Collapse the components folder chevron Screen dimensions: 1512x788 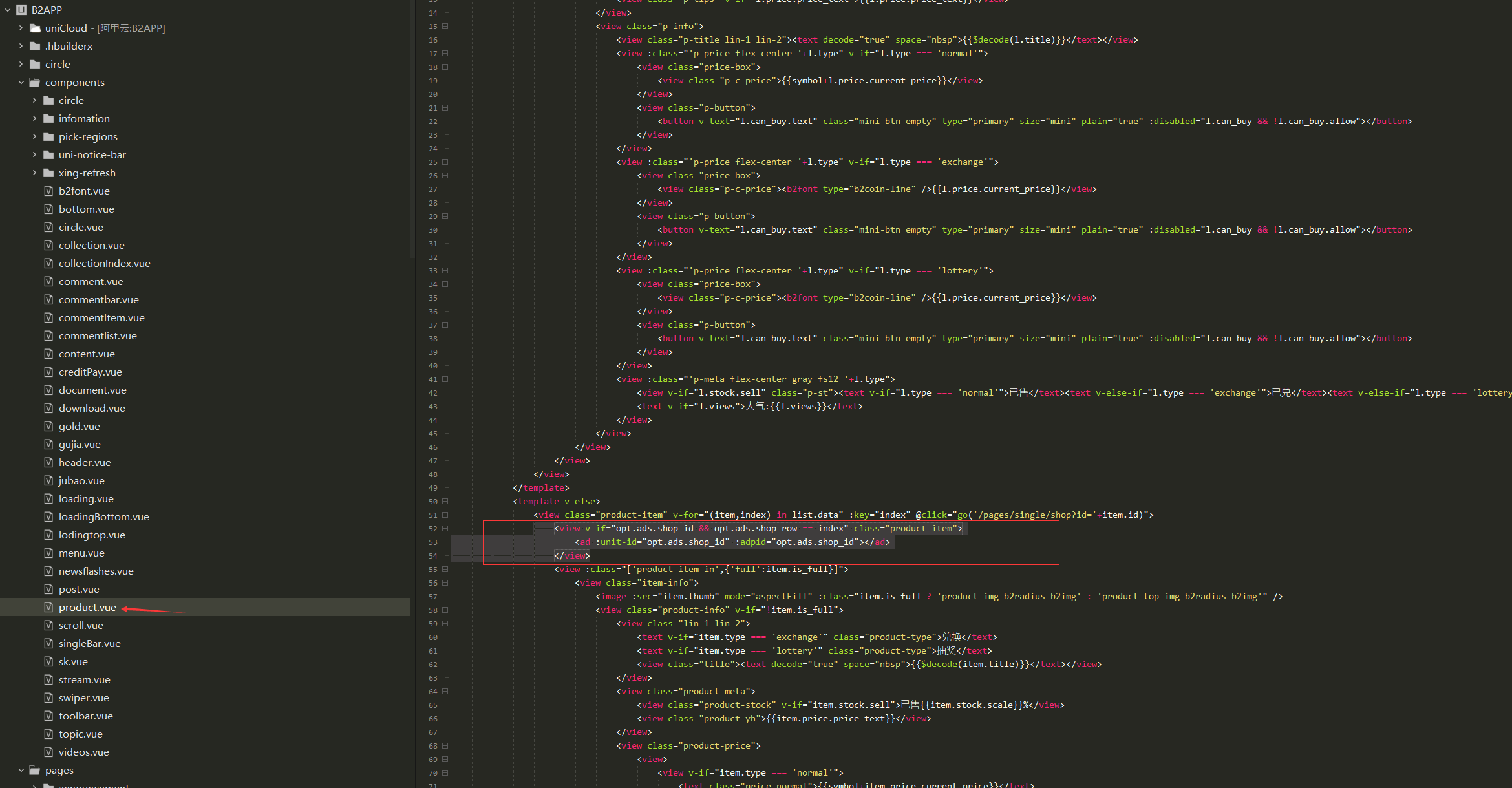click(x=21, y=82)
